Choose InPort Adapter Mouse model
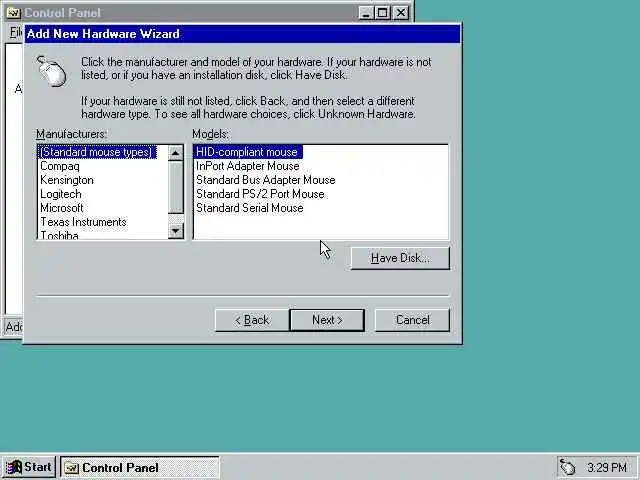Screen dimensions: 640x480 pyautogui.click(x=247, y=166)
